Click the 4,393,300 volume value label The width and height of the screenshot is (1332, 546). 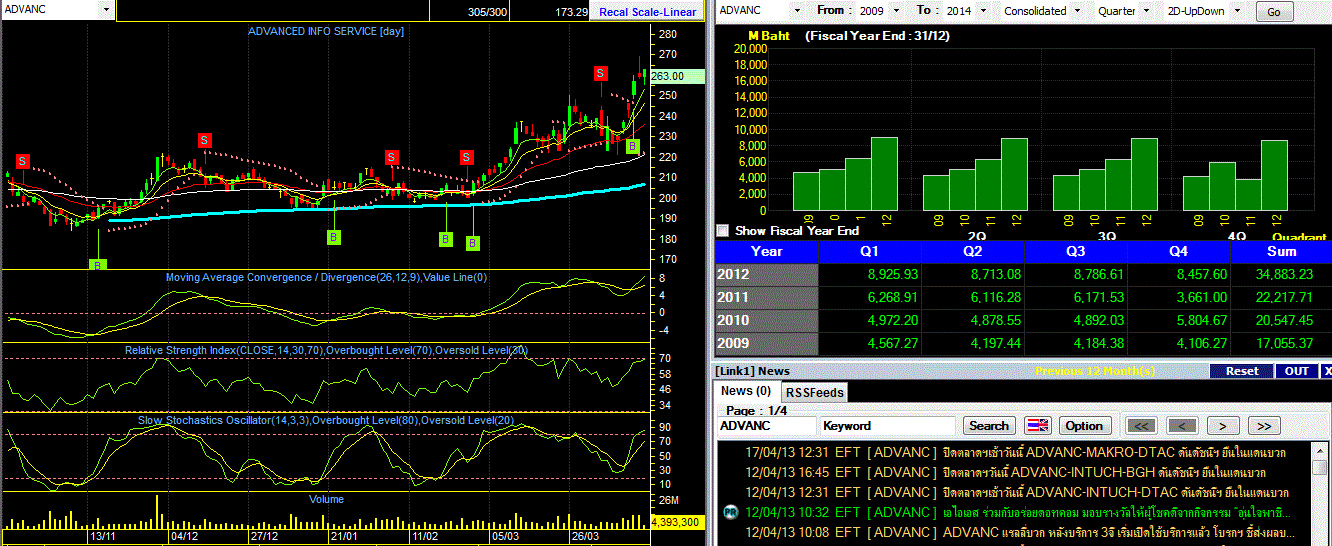pyautogui.click(x=678, y=522)
